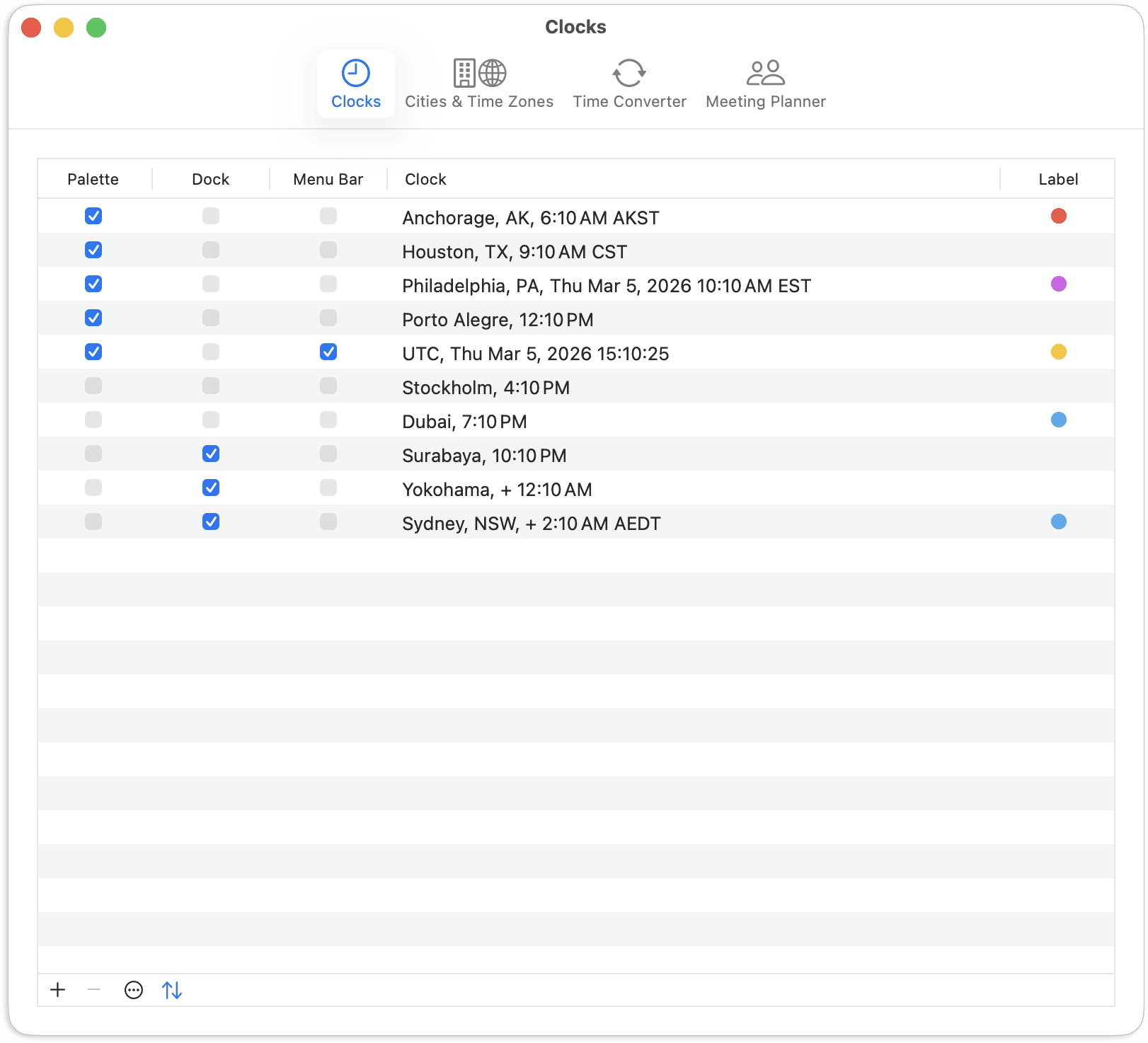
Task: Click the yellow label dot for UTC
Action: (x=1058, y=352)
